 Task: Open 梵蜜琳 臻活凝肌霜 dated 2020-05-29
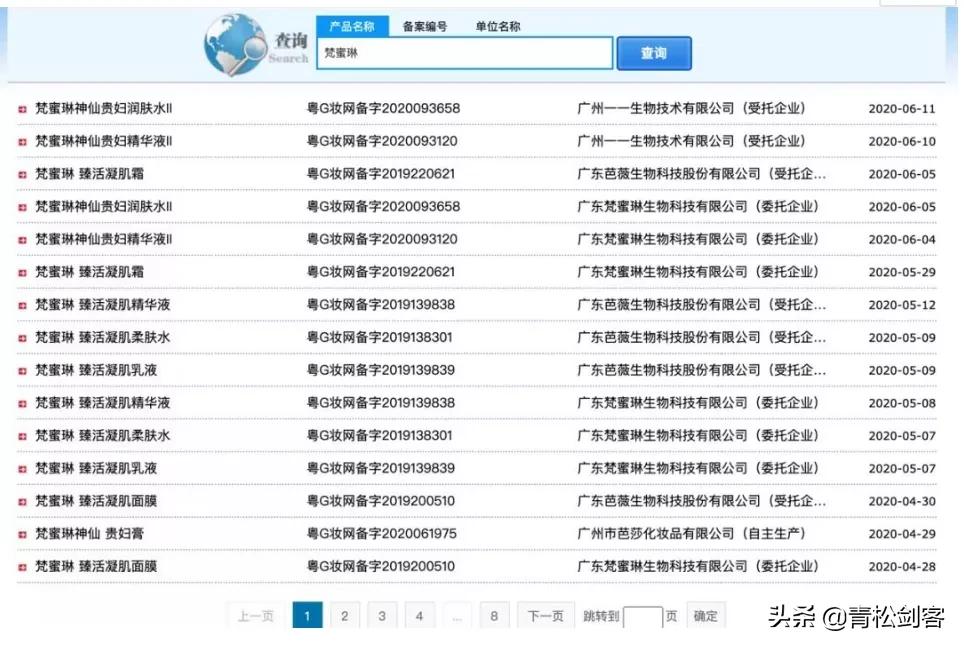(90, 272)
